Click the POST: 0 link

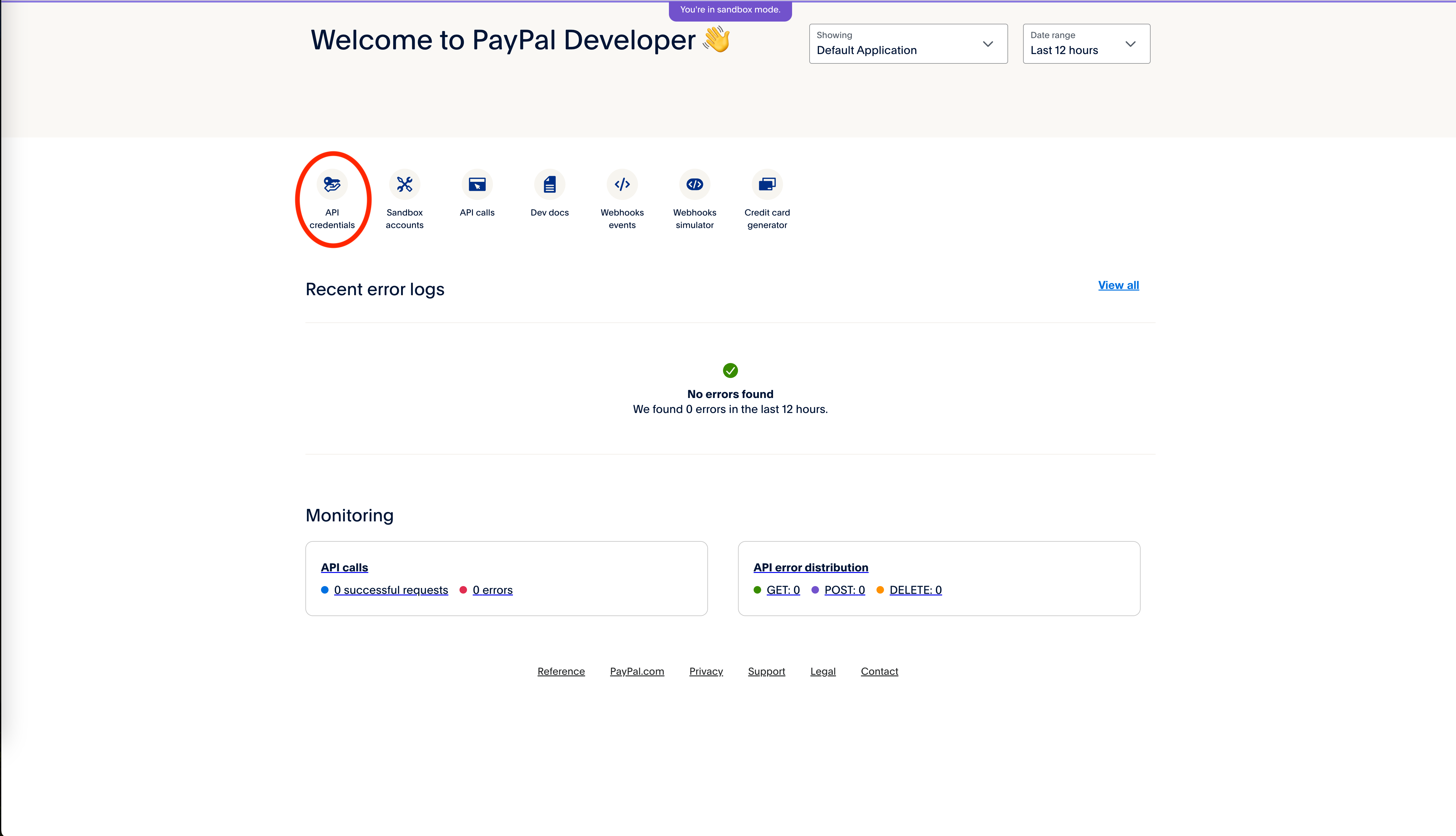click(844, 590)
